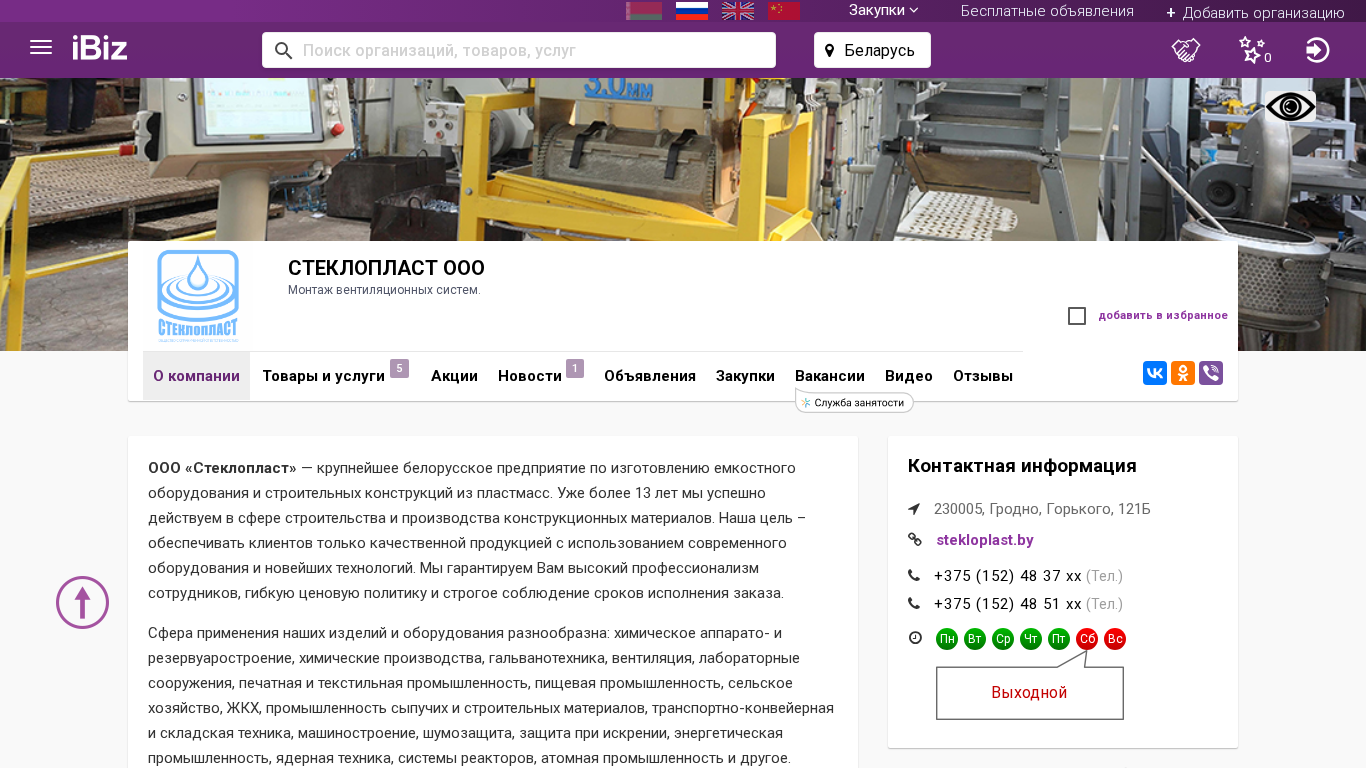Click the Выходной status tooltip

point(1029,693)
